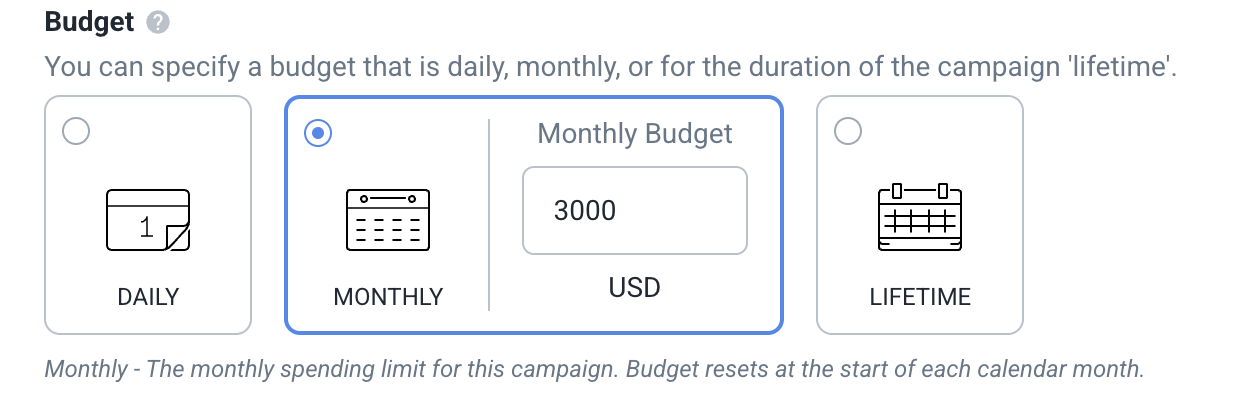Click the USD currency label
The image size is (1236, 420).
pos(635,288)
